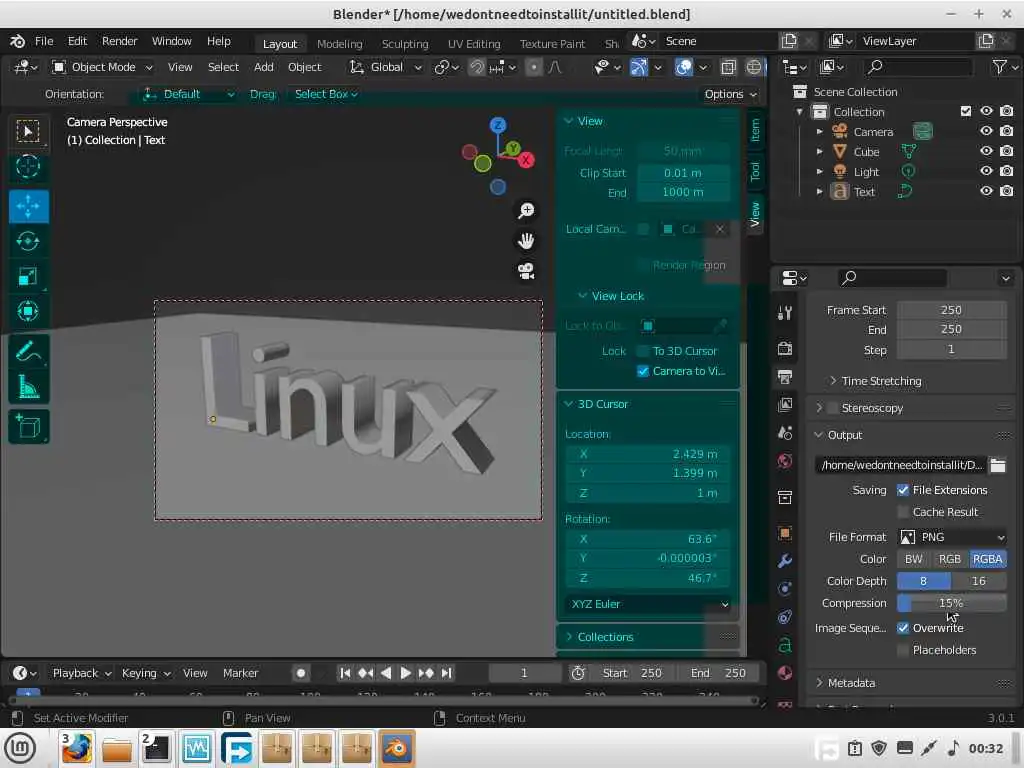The height and width of the screenshot is (768, 1024).
Task: Select the Cursor tool
Action: click(28, 167)
